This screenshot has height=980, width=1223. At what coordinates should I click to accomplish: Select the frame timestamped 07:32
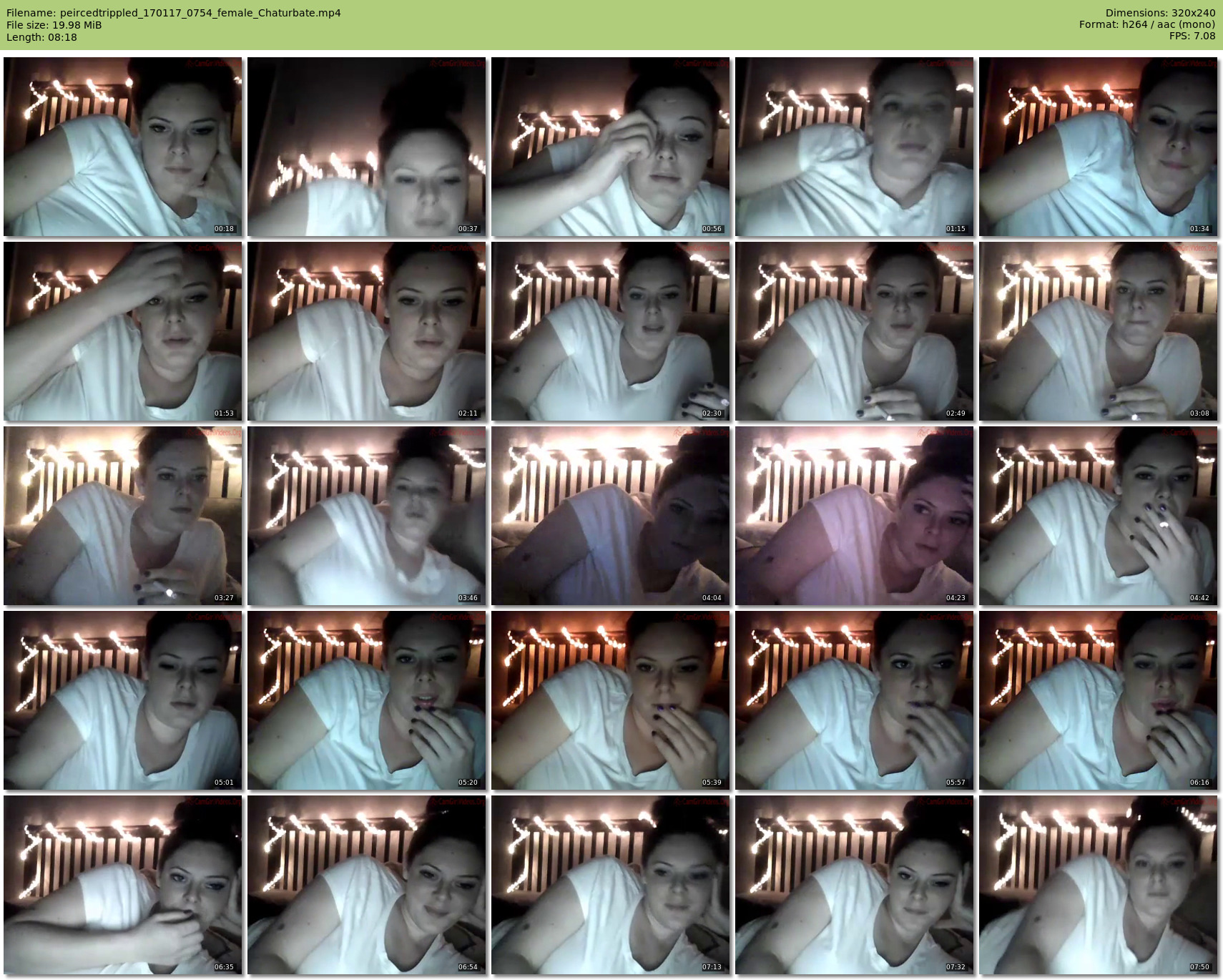coord(855,885)
